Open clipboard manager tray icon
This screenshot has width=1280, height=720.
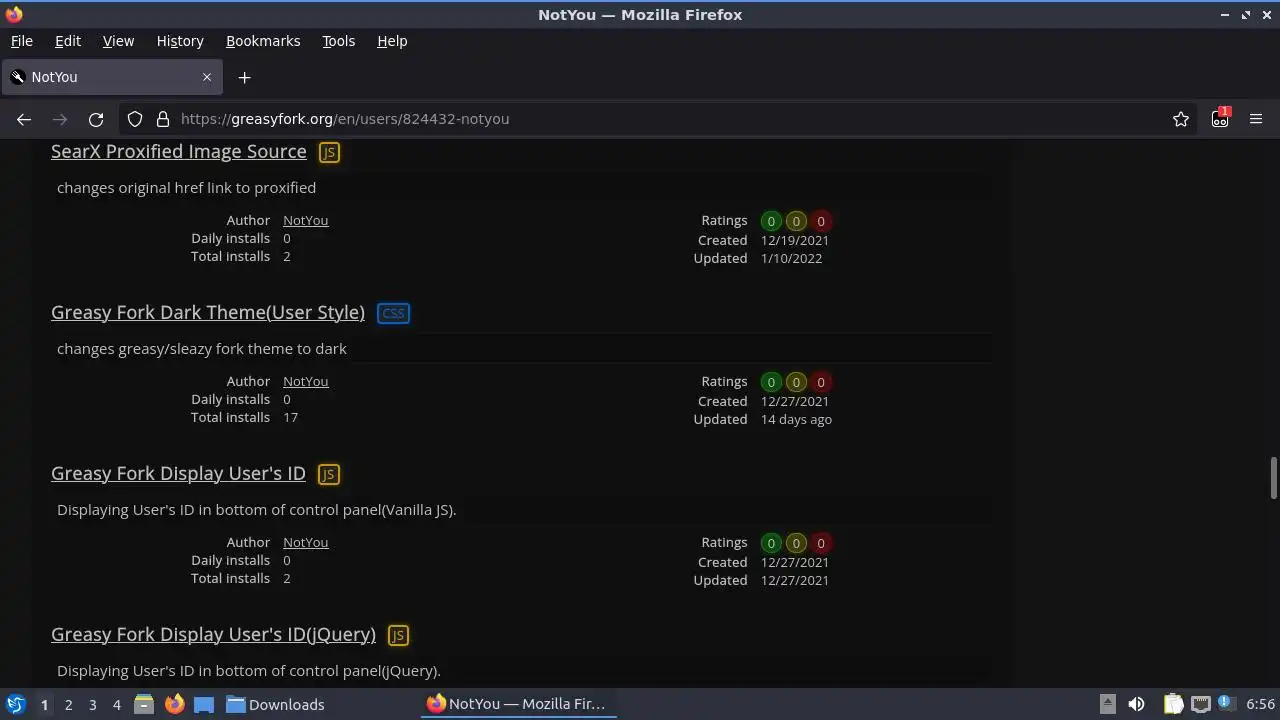(1173, 704)
